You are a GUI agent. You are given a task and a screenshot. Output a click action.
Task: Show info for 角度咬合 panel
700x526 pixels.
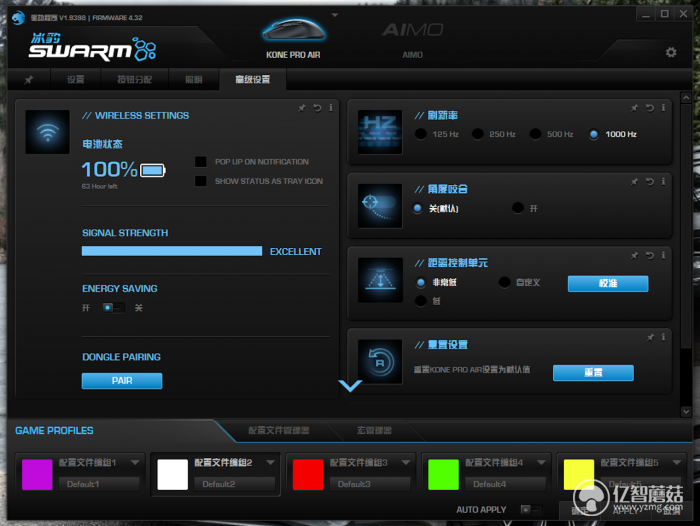(x=663, y=181)
